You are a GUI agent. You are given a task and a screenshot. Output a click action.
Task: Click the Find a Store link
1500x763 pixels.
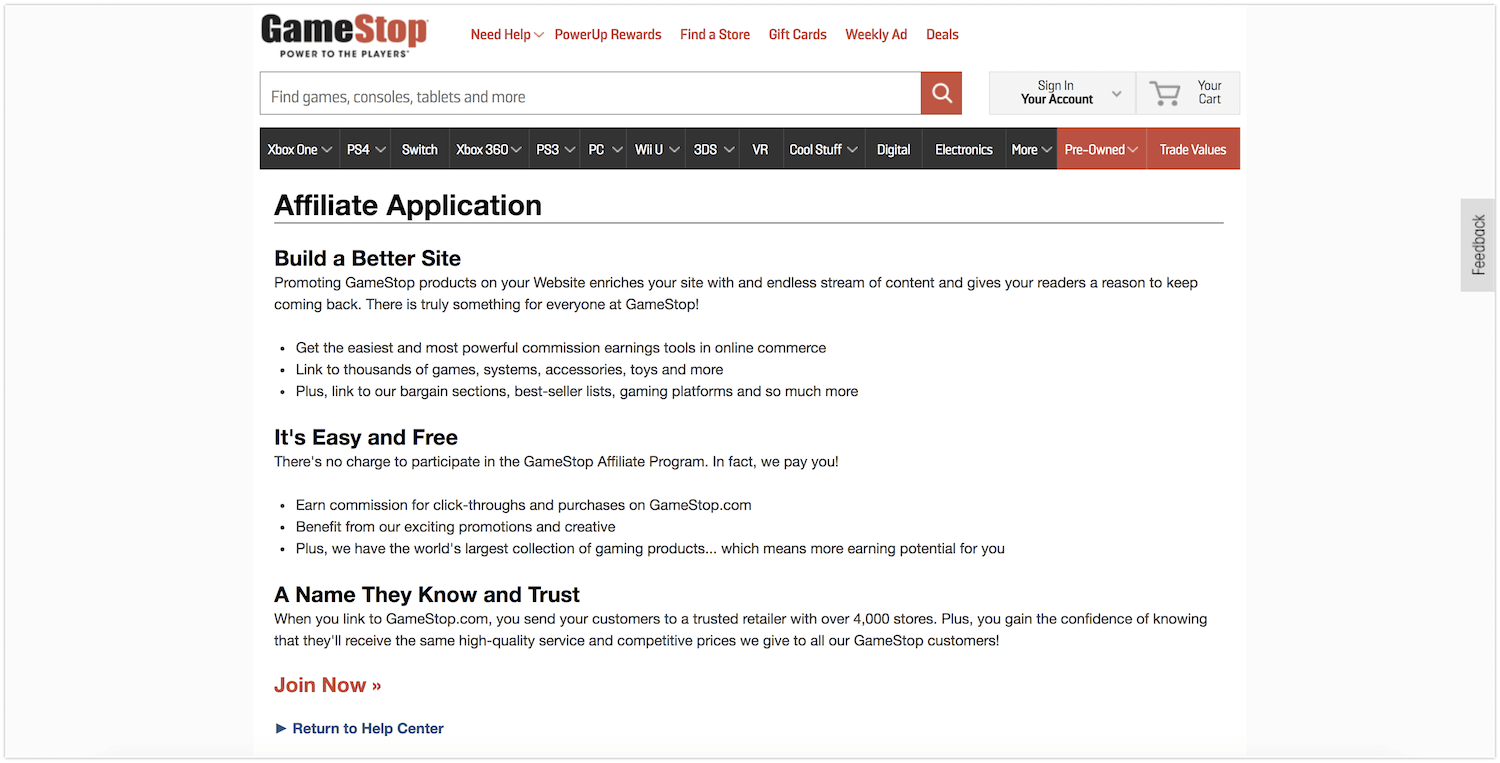click(714, 35)
